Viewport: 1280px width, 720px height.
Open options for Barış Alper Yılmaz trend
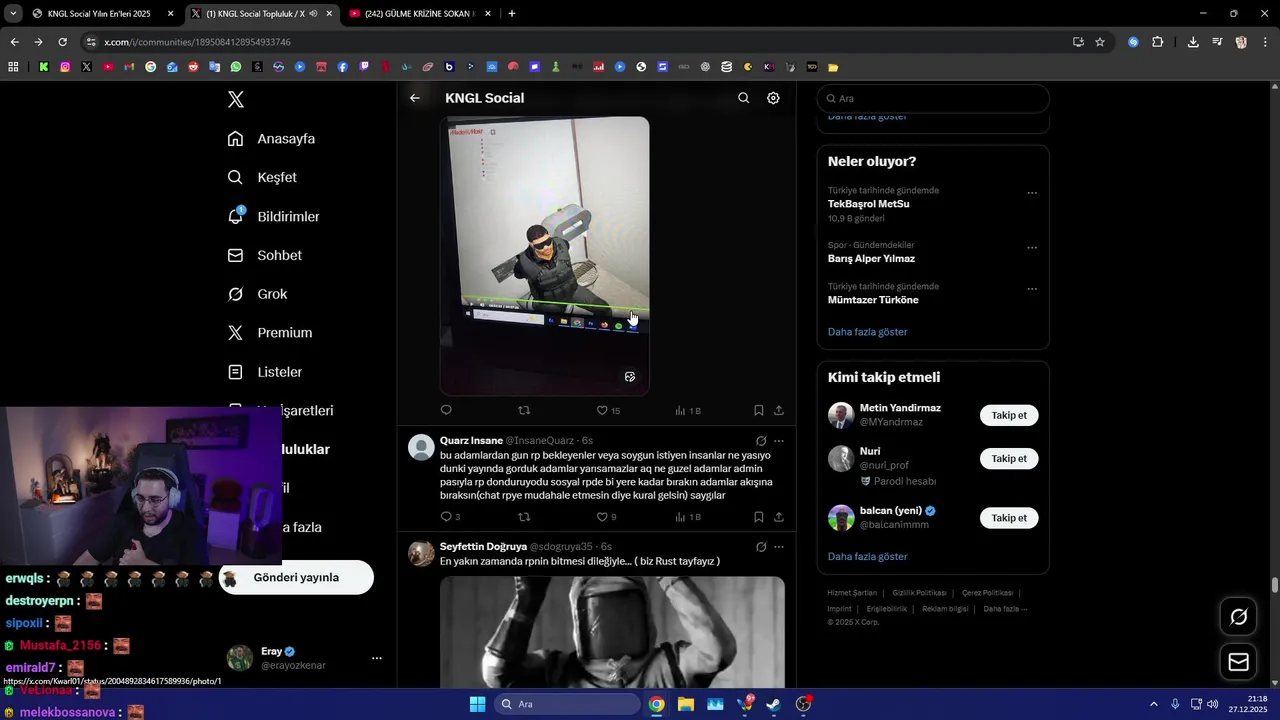click(x=1032, y=248)
